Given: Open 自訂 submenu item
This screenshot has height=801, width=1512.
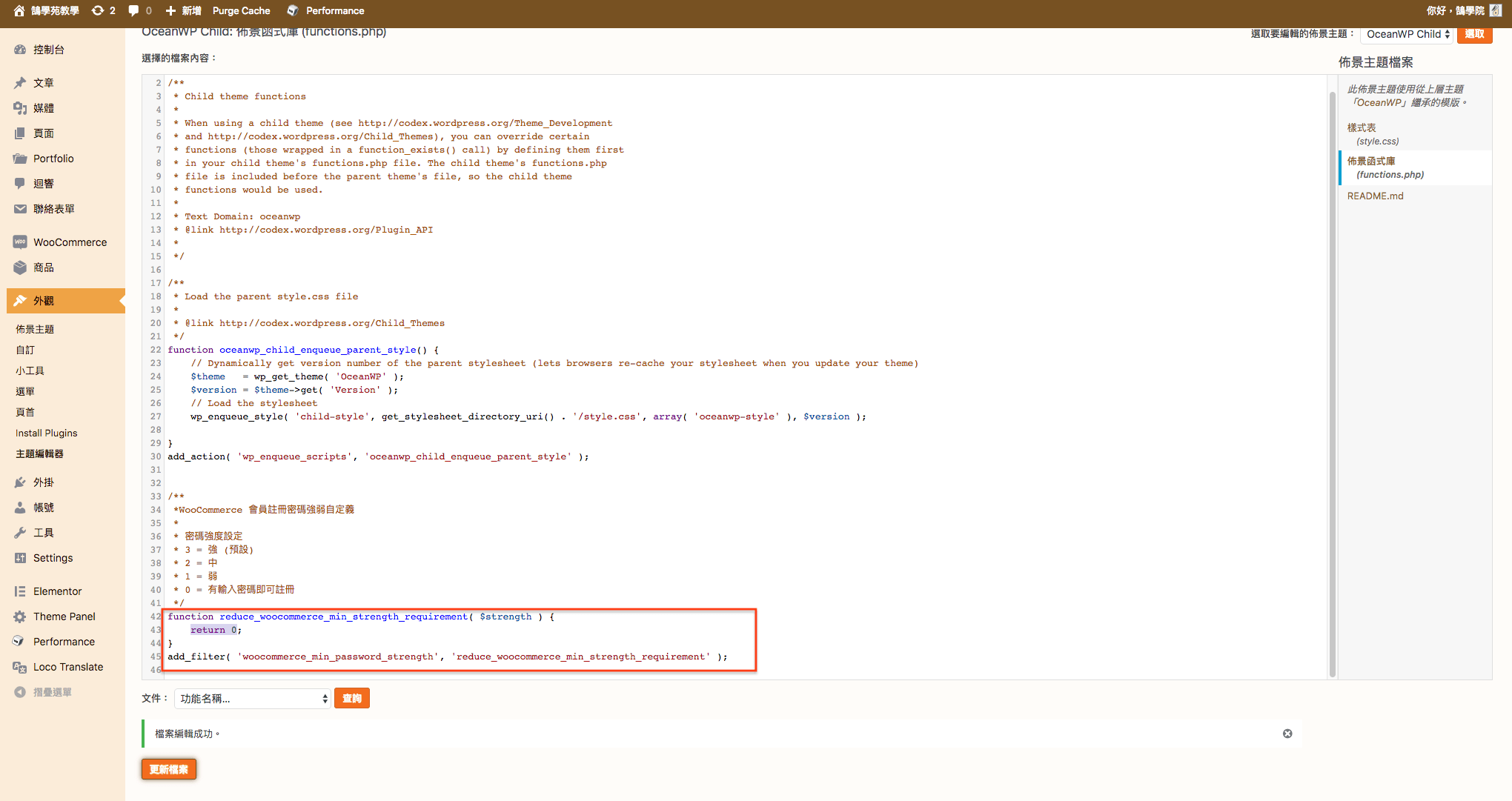Looking at the screenshot, I should [x=25, y=350].
